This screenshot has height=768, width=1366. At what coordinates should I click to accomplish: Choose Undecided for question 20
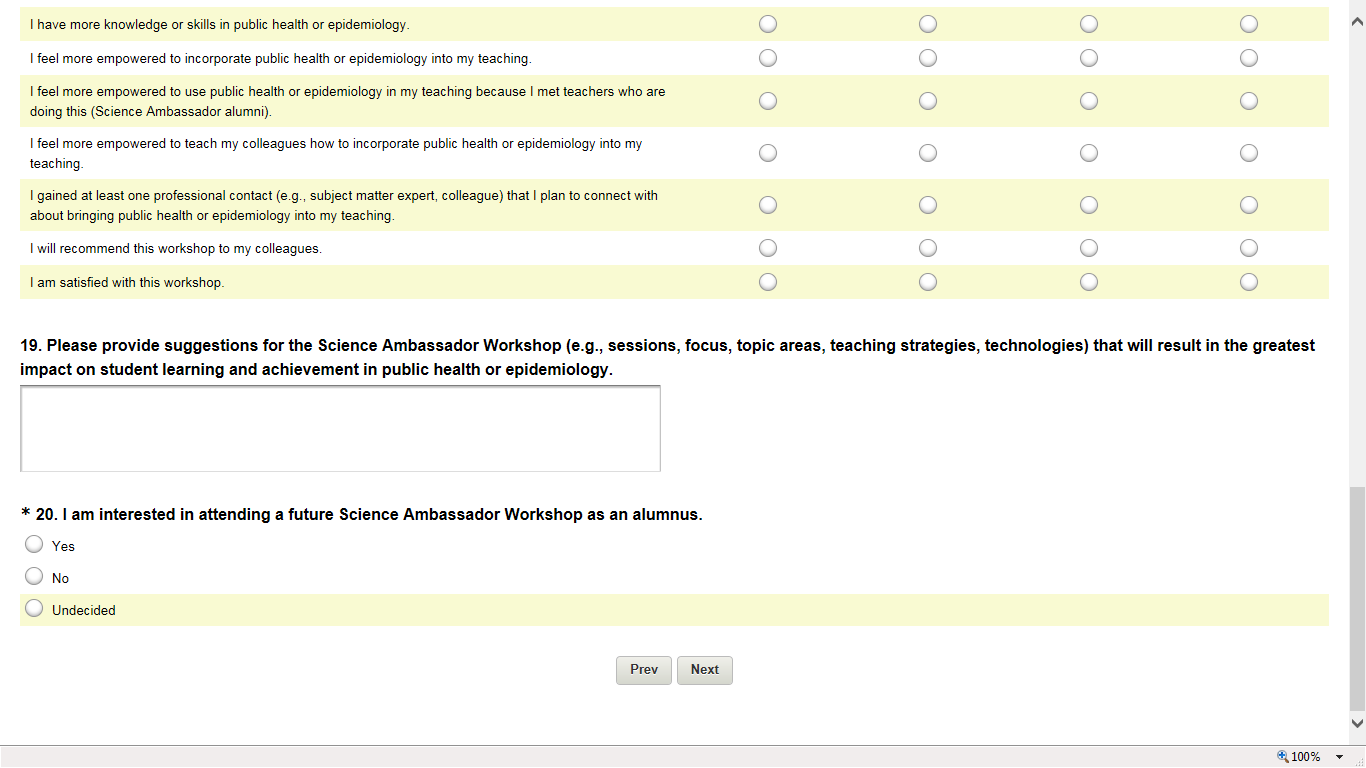[34, 609]
